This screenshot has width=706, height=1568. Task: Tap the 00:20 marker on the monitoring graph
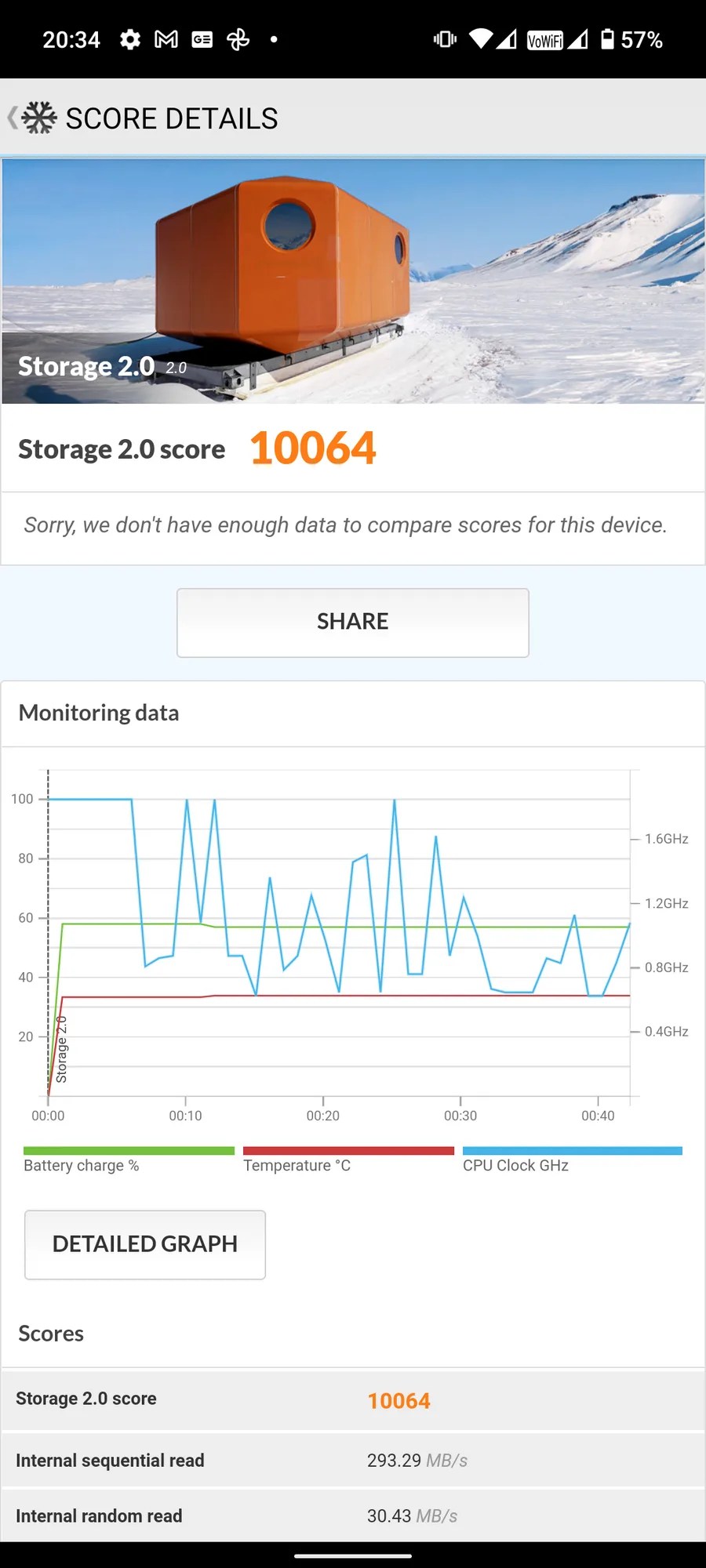tap(323, 1115)
